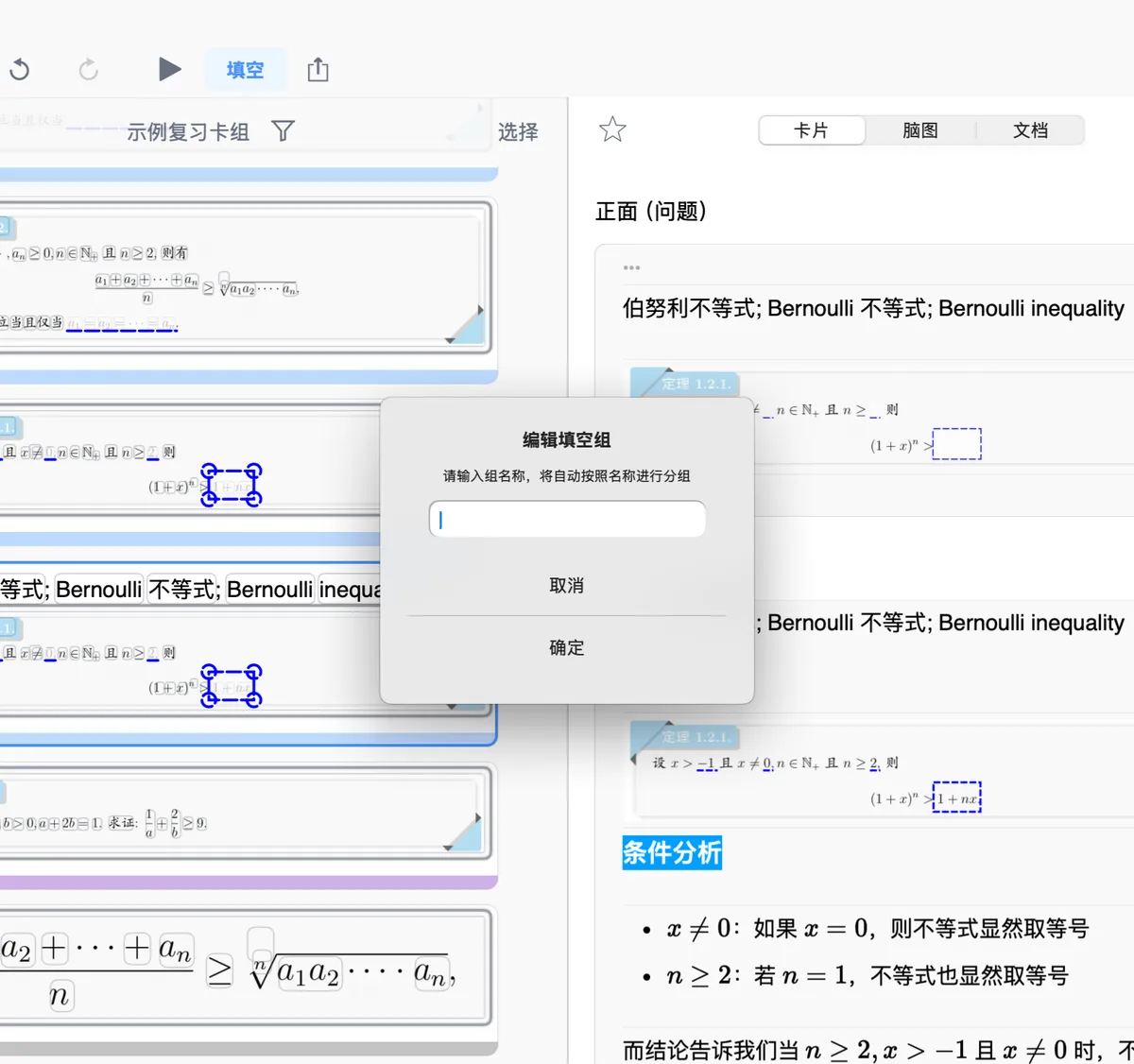Toggle the 填空 mode button
The image size is (1134, 1064).
[246, 70]
